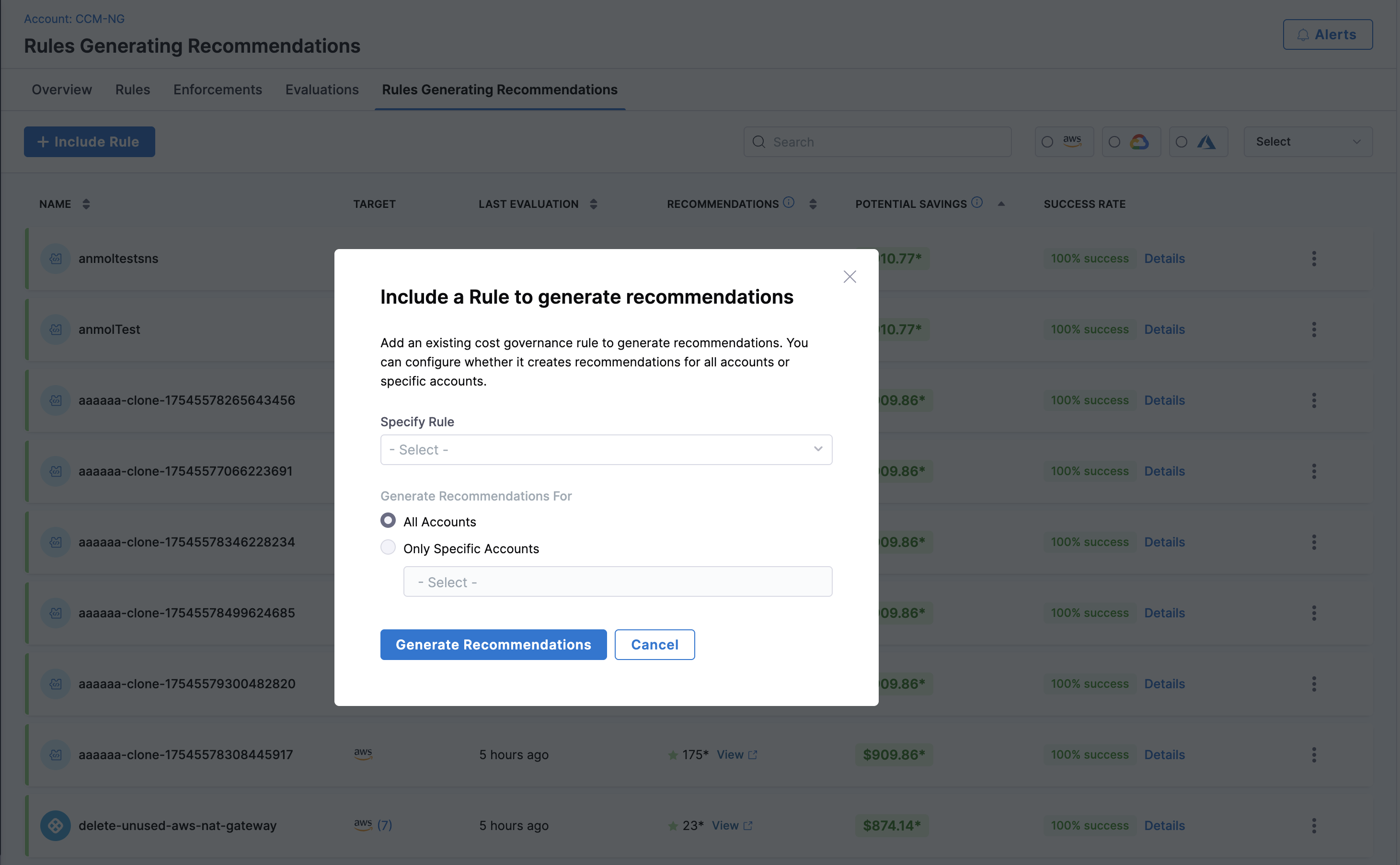Open the Specify Rule dropdown
Viewport: 1400px width, 865px height.
606,450
